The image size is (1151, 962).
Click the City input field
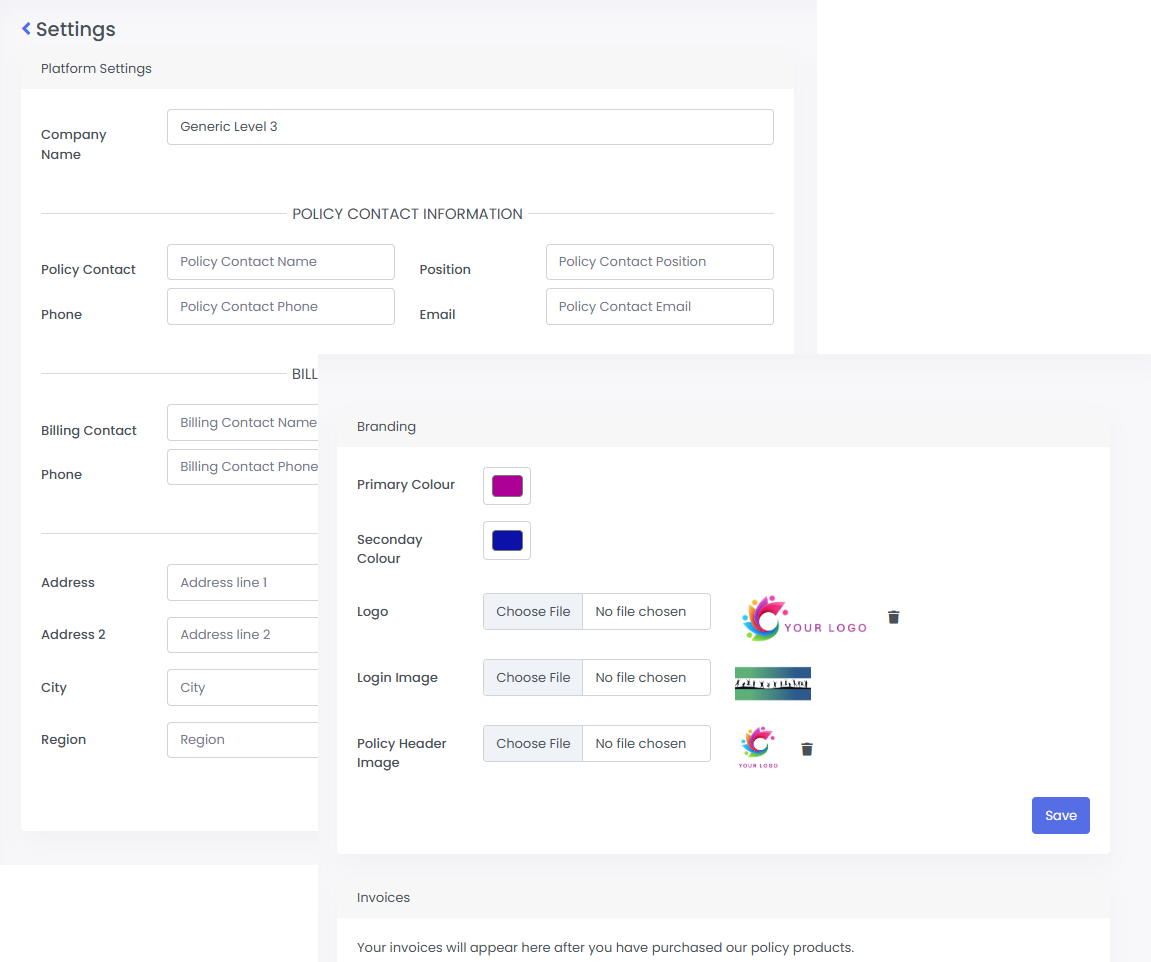point(243,688)
